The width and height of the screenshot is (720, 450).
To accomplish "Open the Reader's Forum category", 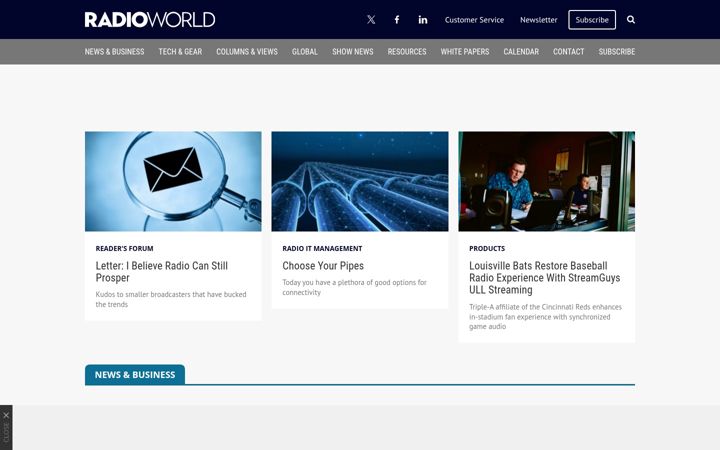I will pos(124,248).
